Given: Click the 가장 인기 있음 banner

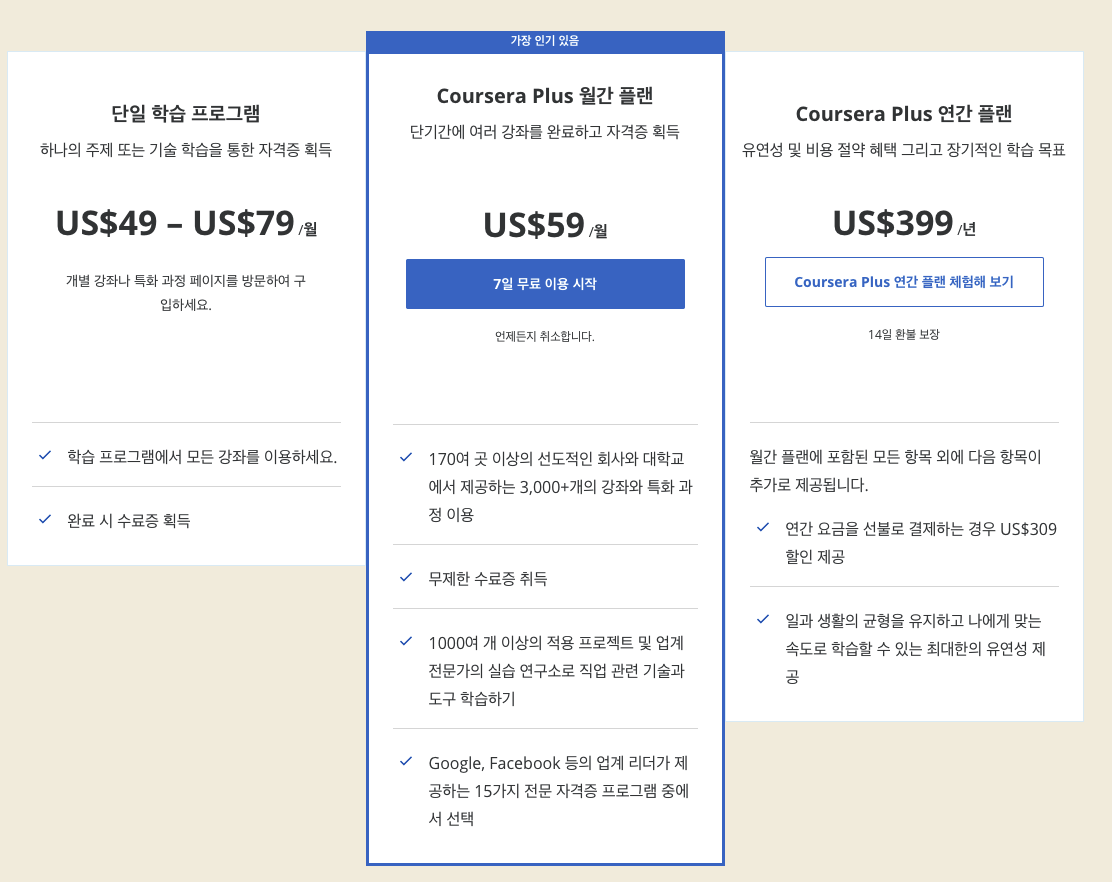Looking at the screenshot, I should click(x=545, y=41).
